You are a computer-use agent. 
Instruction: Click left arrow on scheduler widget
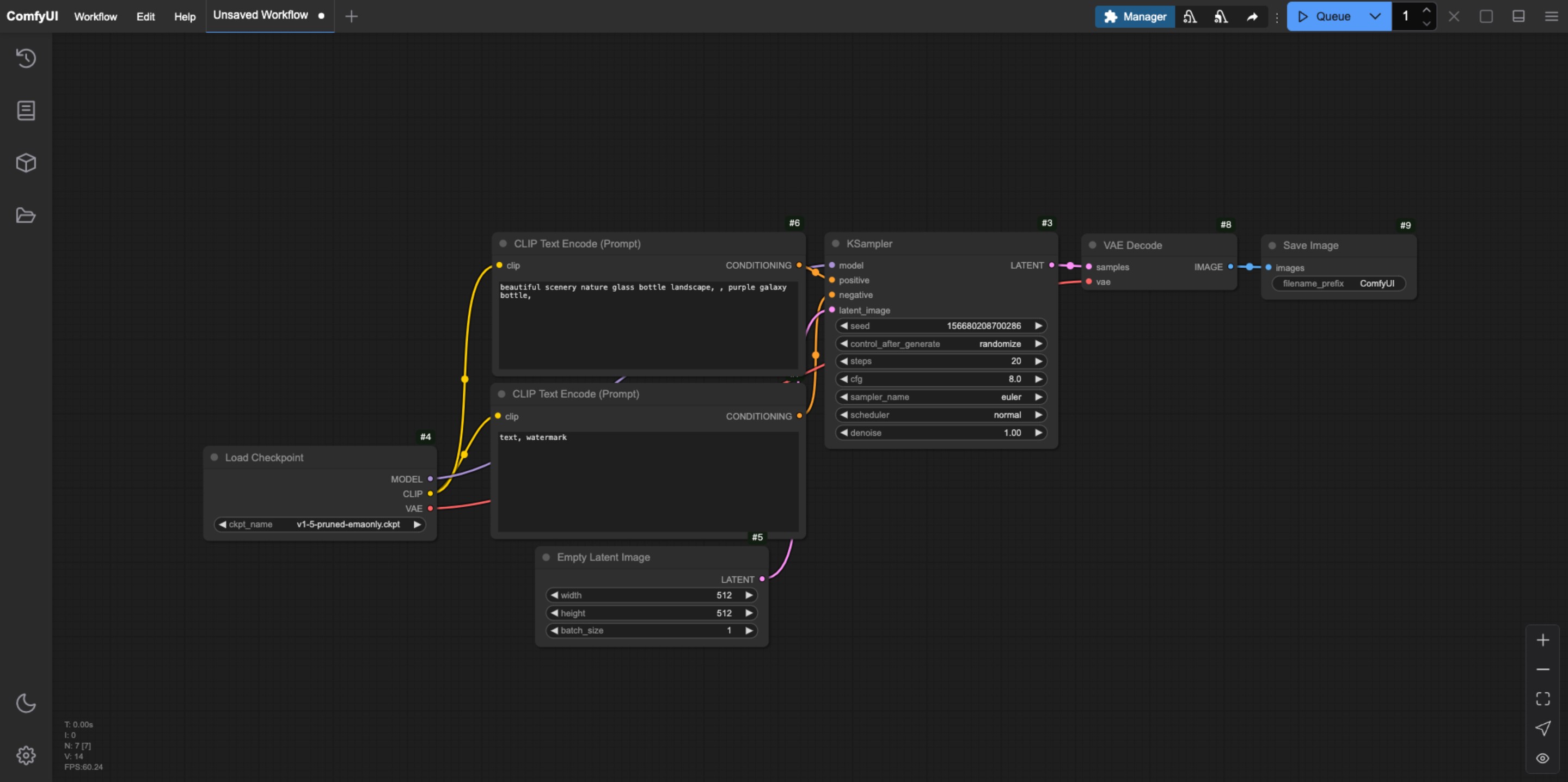(844, 415)
